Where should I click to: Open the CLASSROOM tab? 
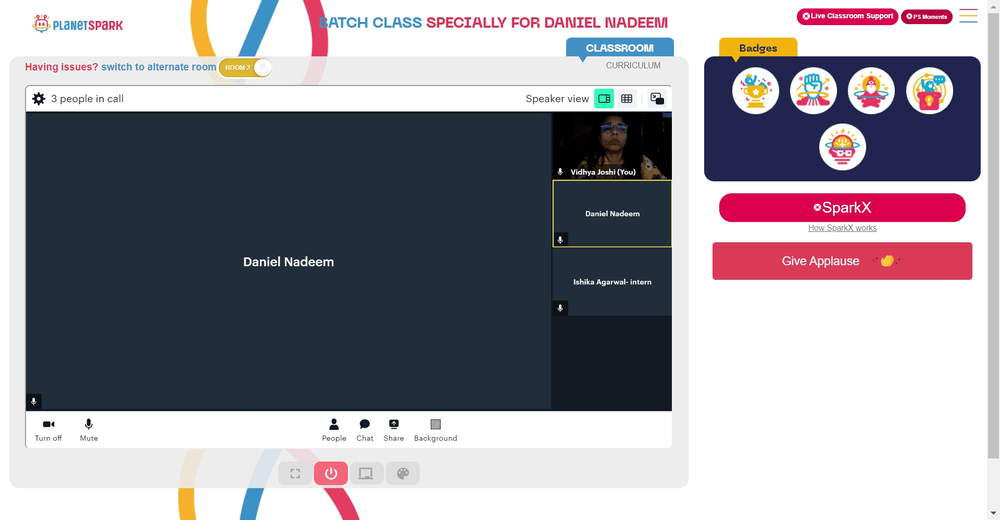[620, 48]
